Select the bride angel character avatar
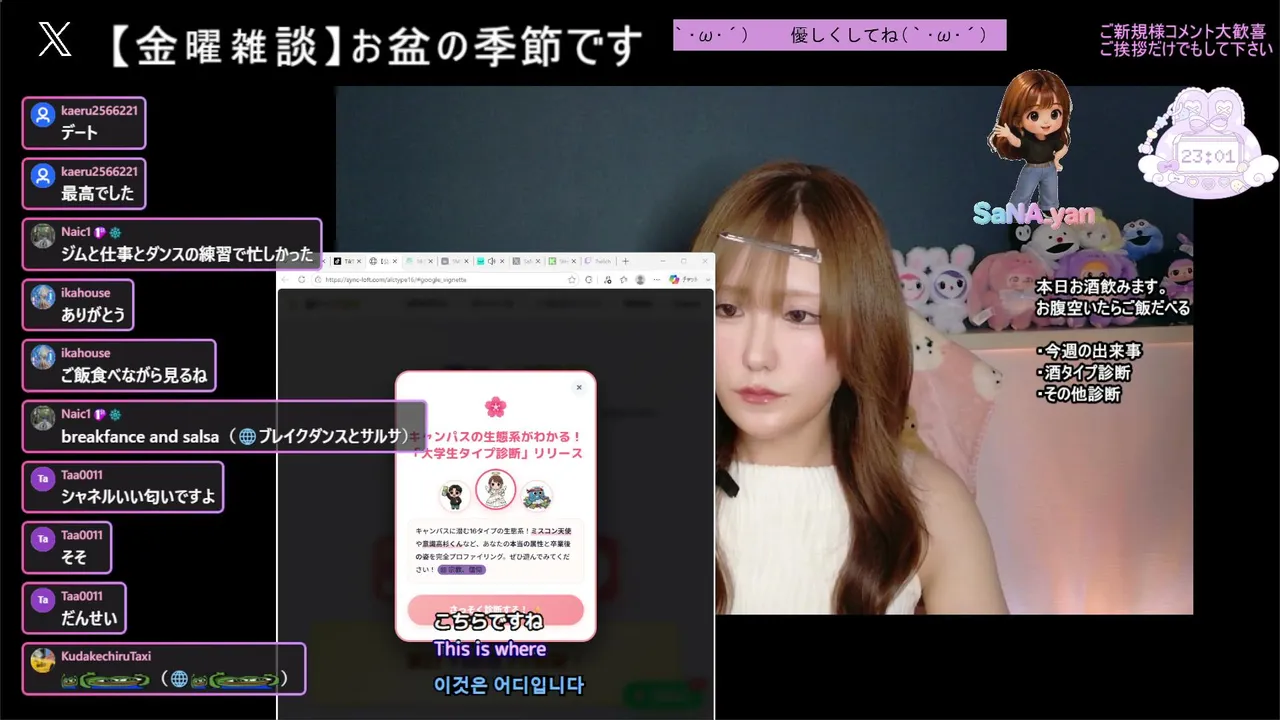The image size is (1280, 720). coord(495,489)
